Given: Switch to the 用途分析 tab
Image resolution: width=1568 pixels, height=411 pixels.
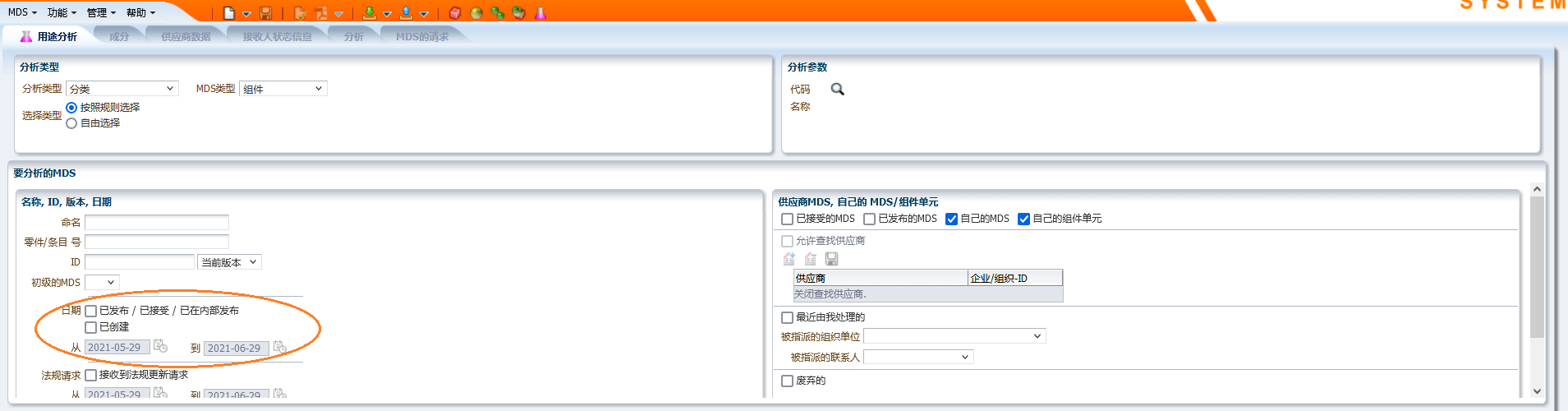Looking at the screenshot, I should pos(49,37).
